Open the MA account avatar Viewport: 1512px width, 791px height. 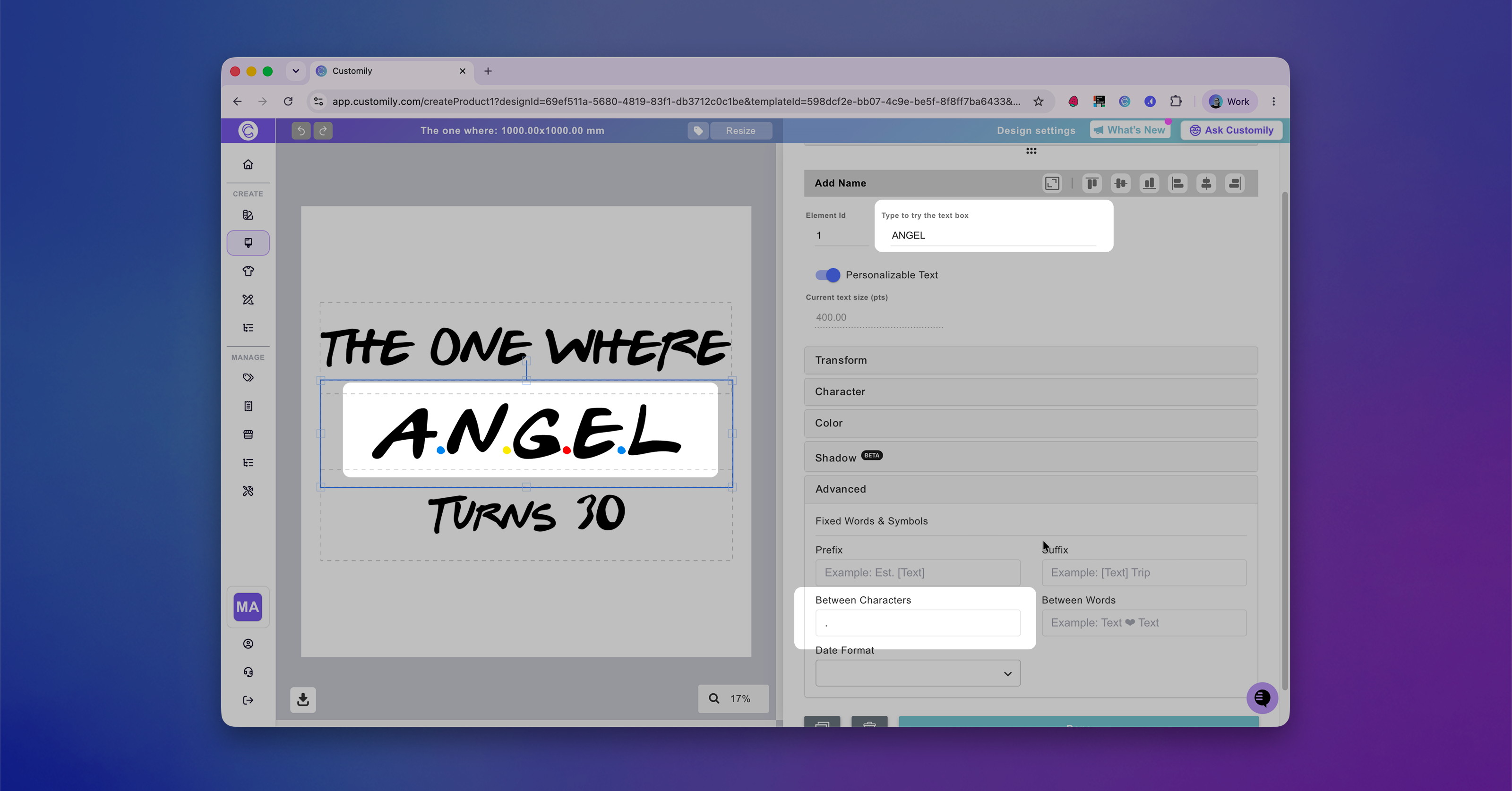point(248,607)
